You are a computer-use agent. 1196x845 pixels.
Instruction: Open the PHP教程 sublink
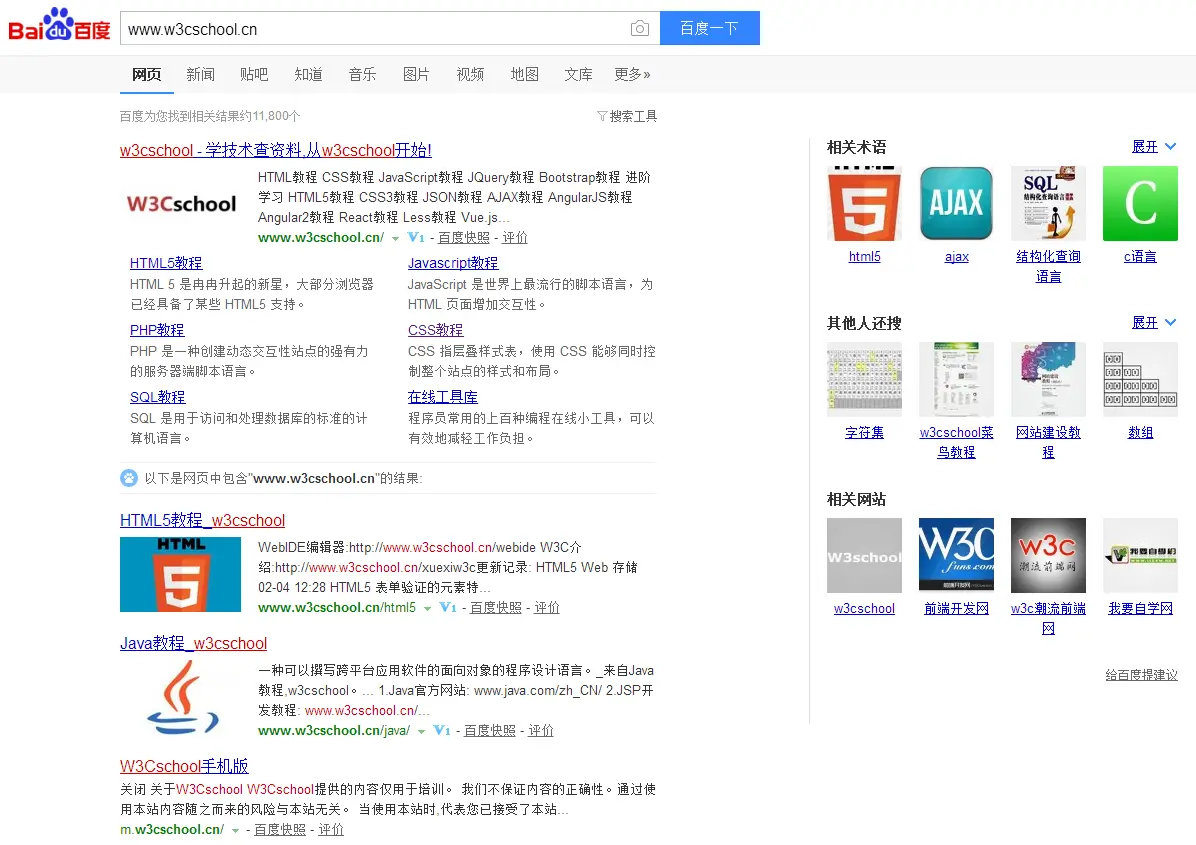pyautogui.click(x=157, y=330)
